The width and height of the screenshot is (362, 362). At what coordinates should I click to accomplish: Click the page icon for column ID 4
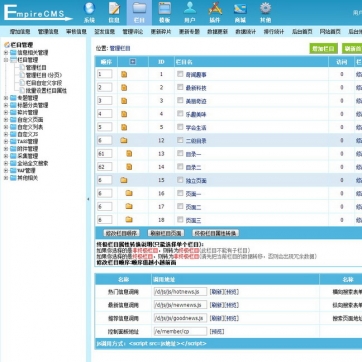tap(124, 114)
